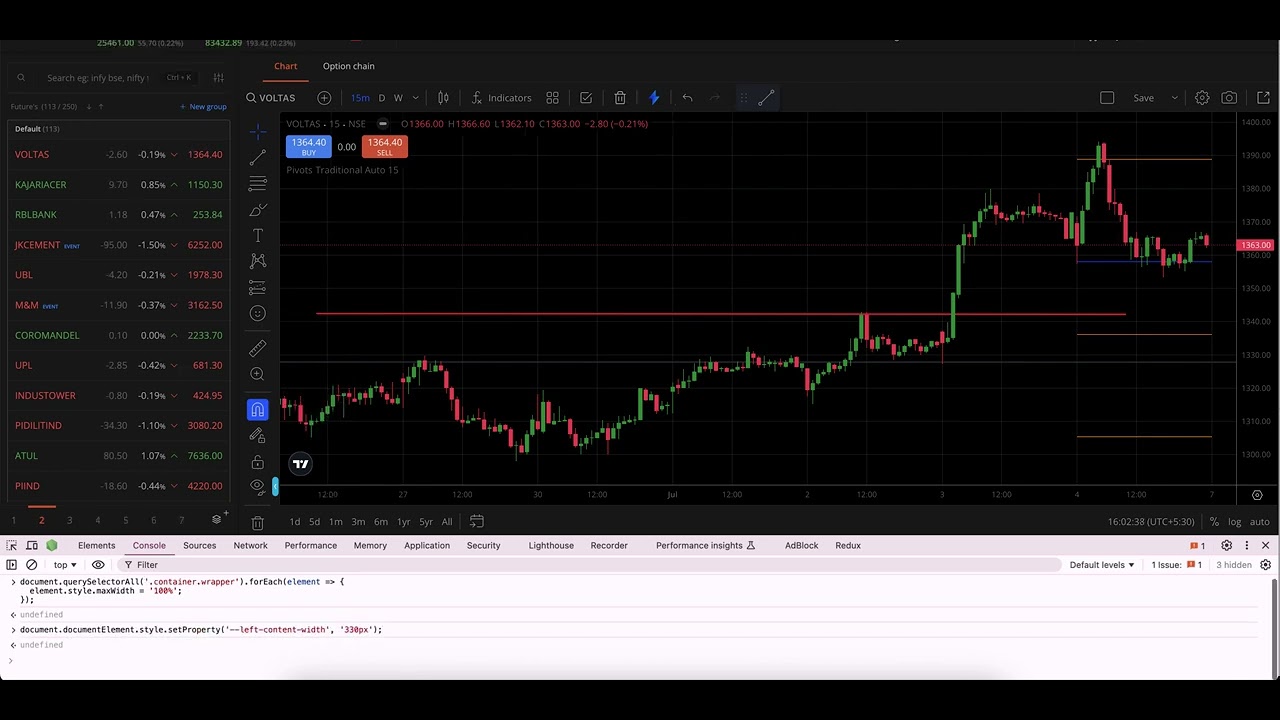
Task: Switch to the Option chain tab
Action: click(x=348, y=66)
